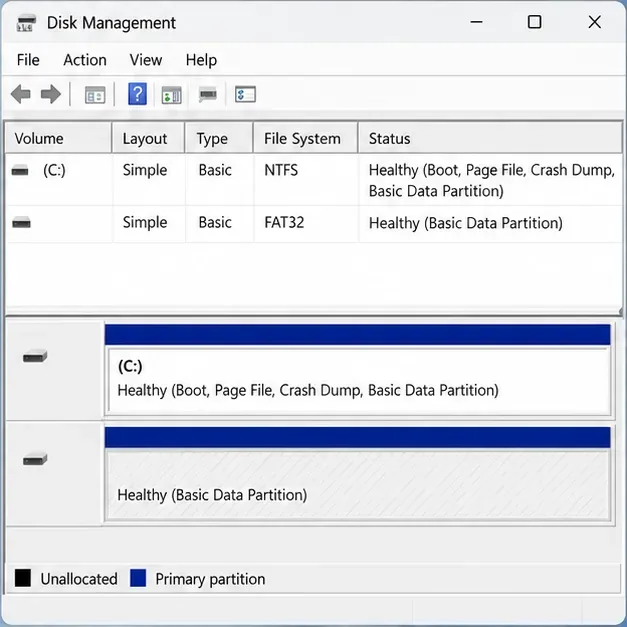Click Basic type cell in the NTFS row
This screenshot has height=627, width=627.
point(215,170)
